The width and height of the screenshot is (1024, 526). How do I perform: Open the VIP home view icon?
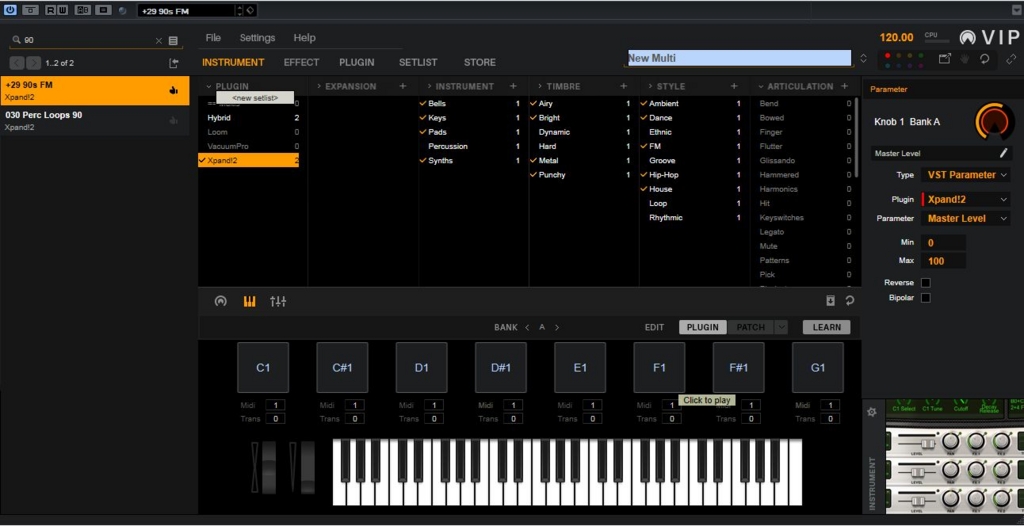pos(221,301)
